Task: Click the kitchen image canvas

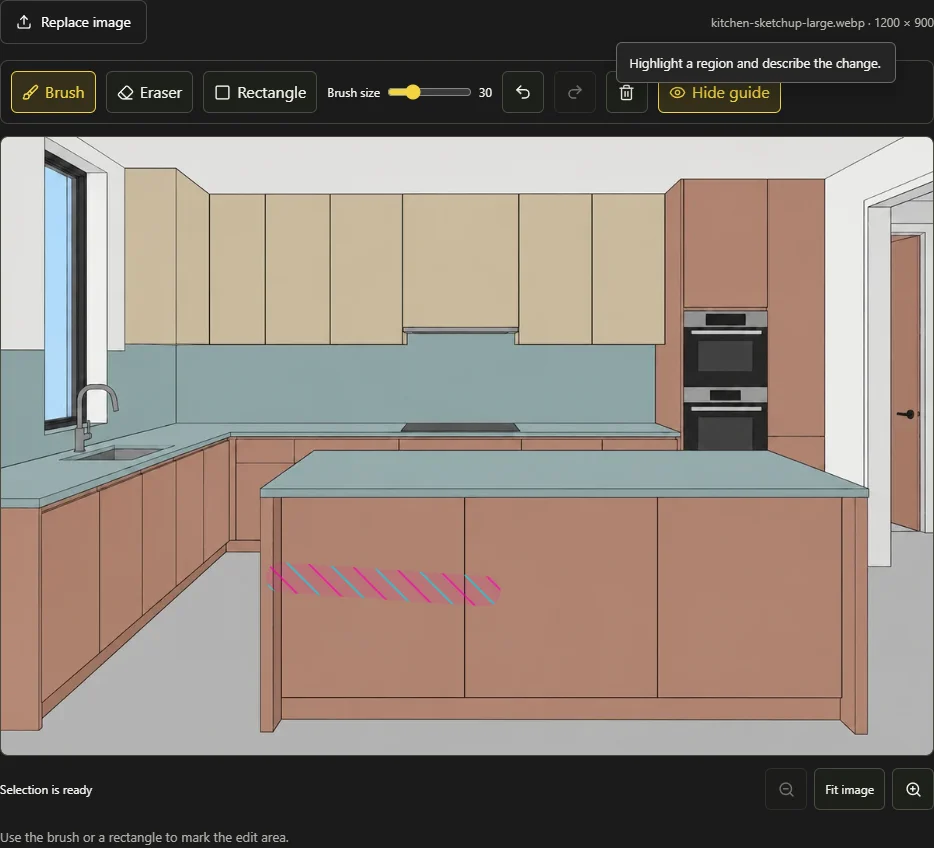Action: click(467, 446)
